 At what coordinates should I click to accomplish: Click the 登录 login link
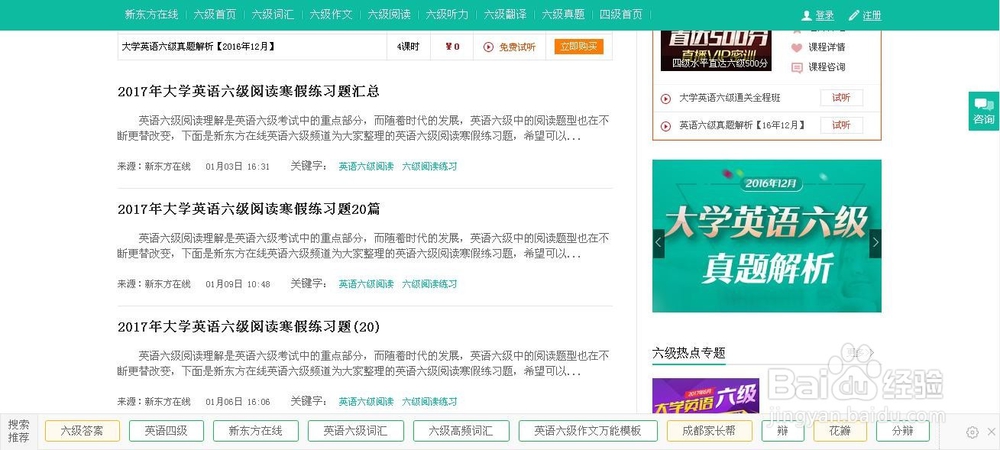coord(825,15)
